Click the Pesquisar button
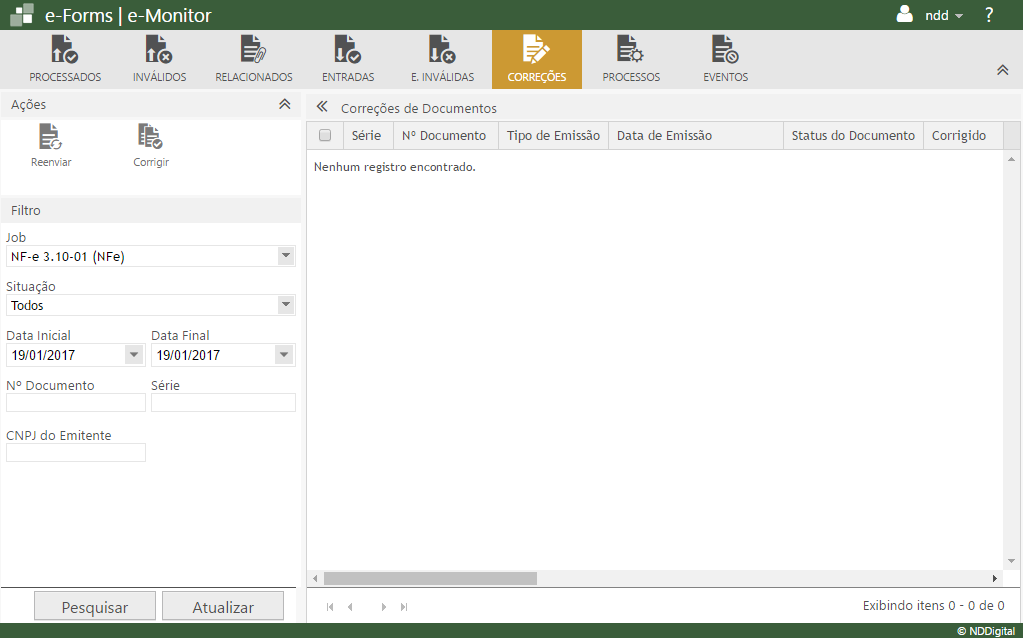 95,607
